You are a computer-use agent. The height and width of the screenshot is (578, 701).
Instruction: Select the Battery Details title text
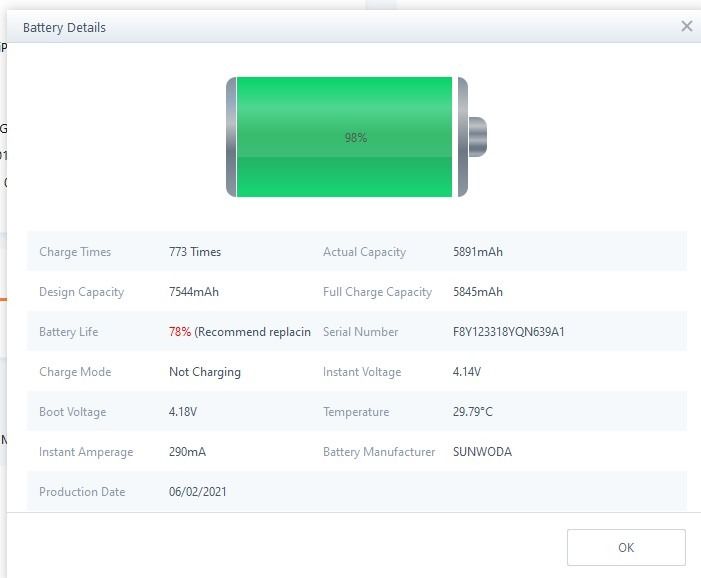point(64,27)
